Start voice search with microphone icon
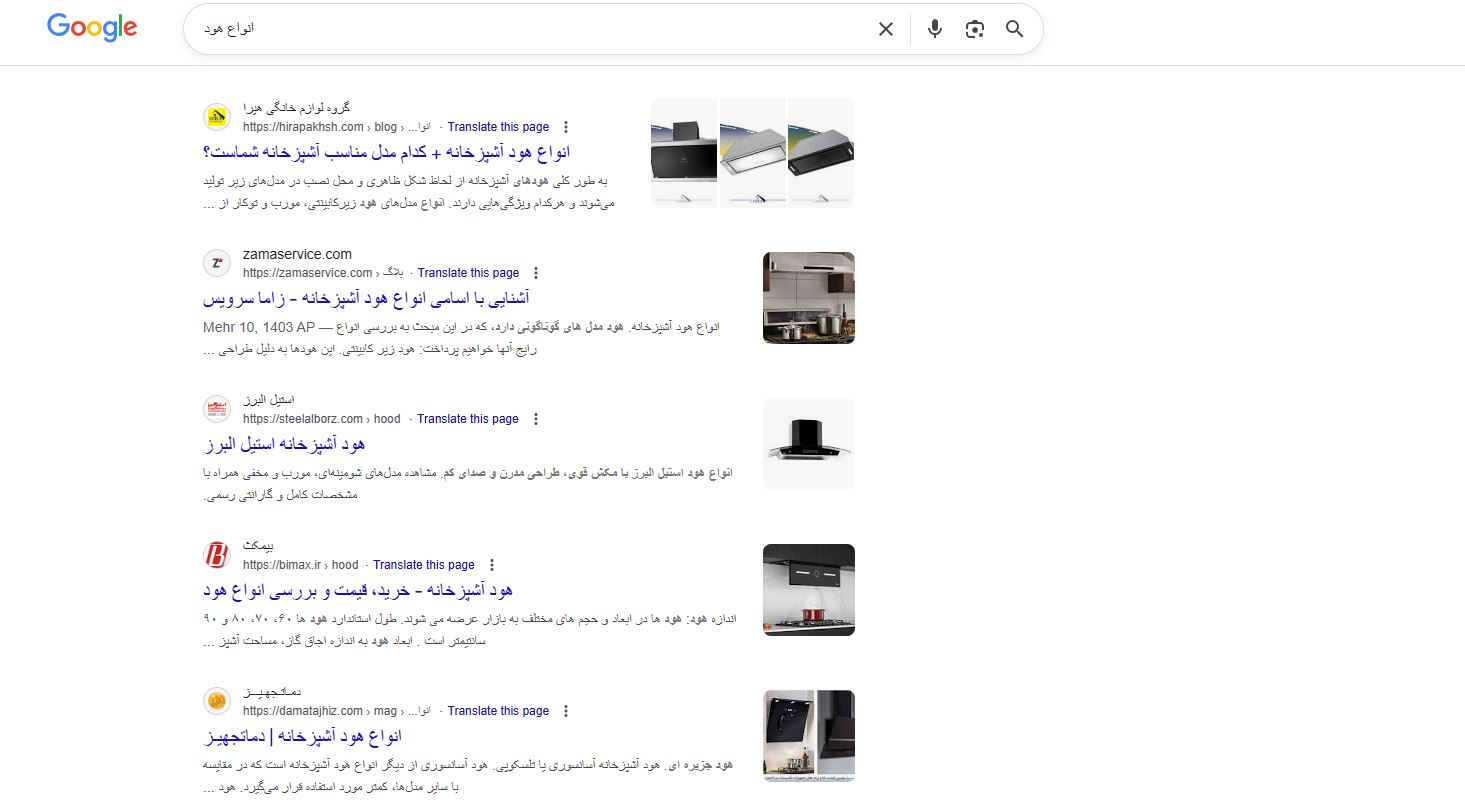The height and width of the screenshot is (811, 1465). [935, 29]
